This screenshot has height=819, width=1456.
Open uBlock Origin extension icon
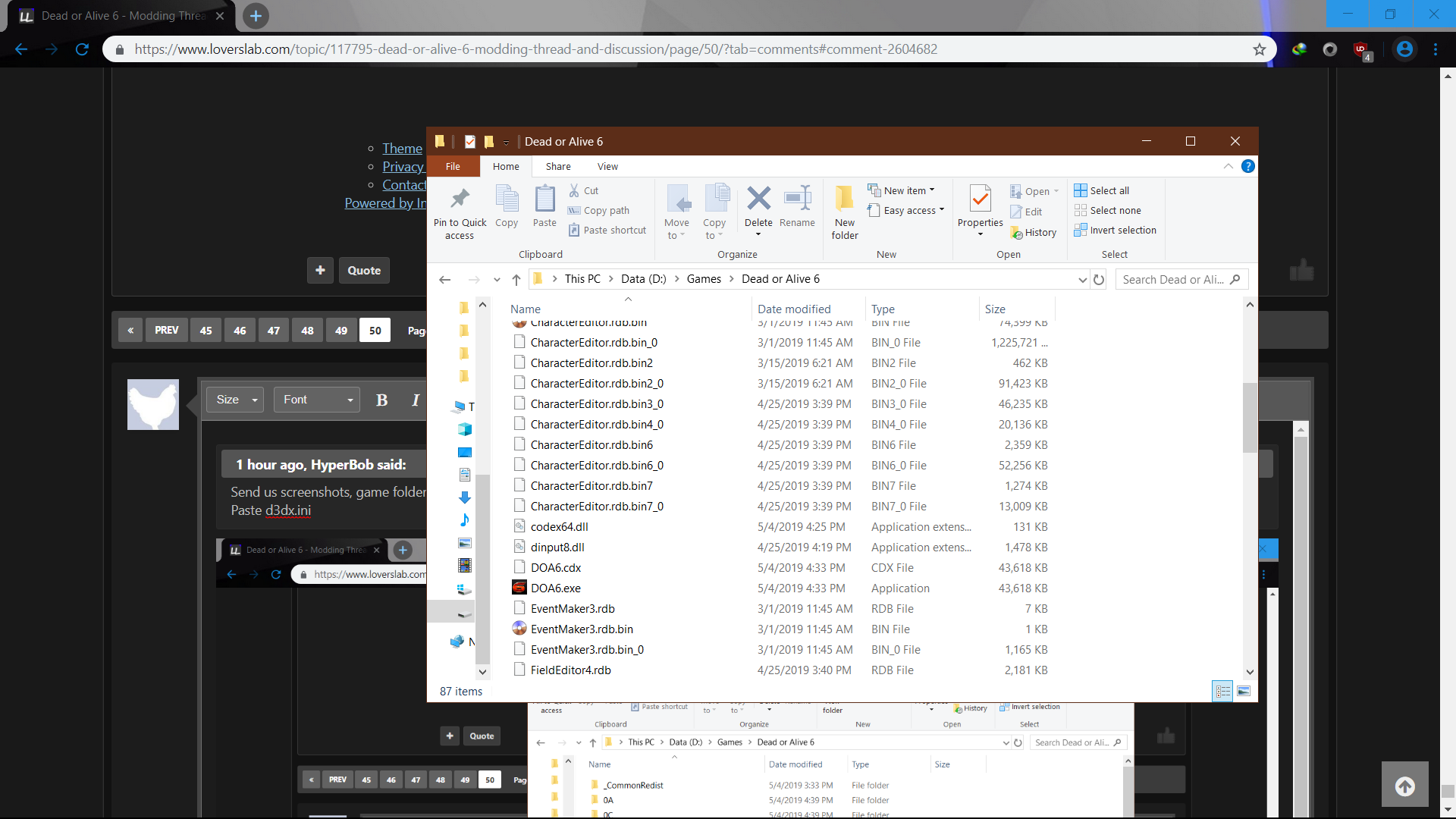1362,50
